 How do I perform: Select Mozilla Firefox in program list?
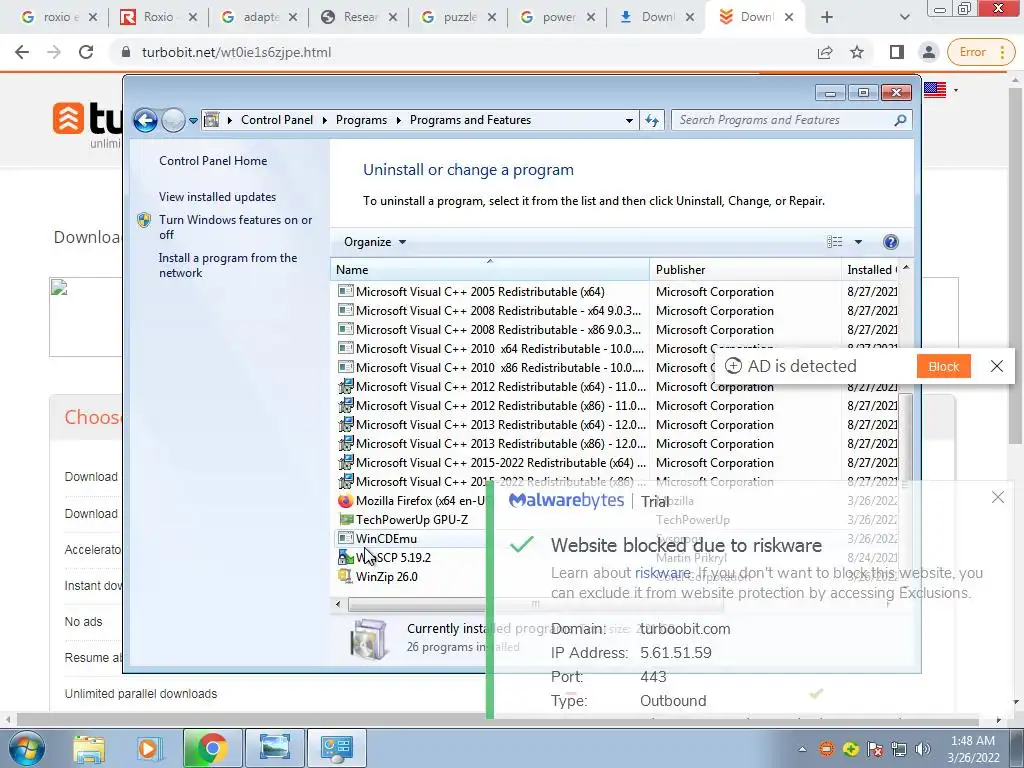(421, 500)
